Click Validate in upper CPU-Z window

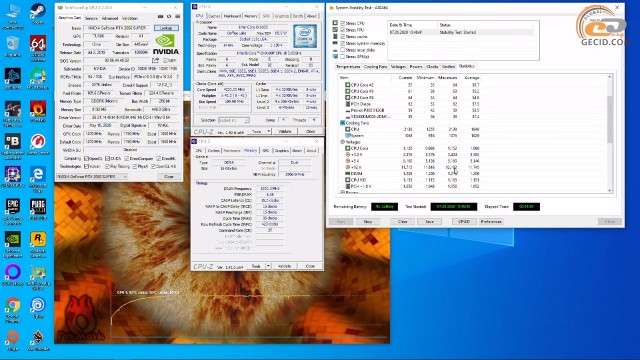pyautogui.click(x=285, y=131)
